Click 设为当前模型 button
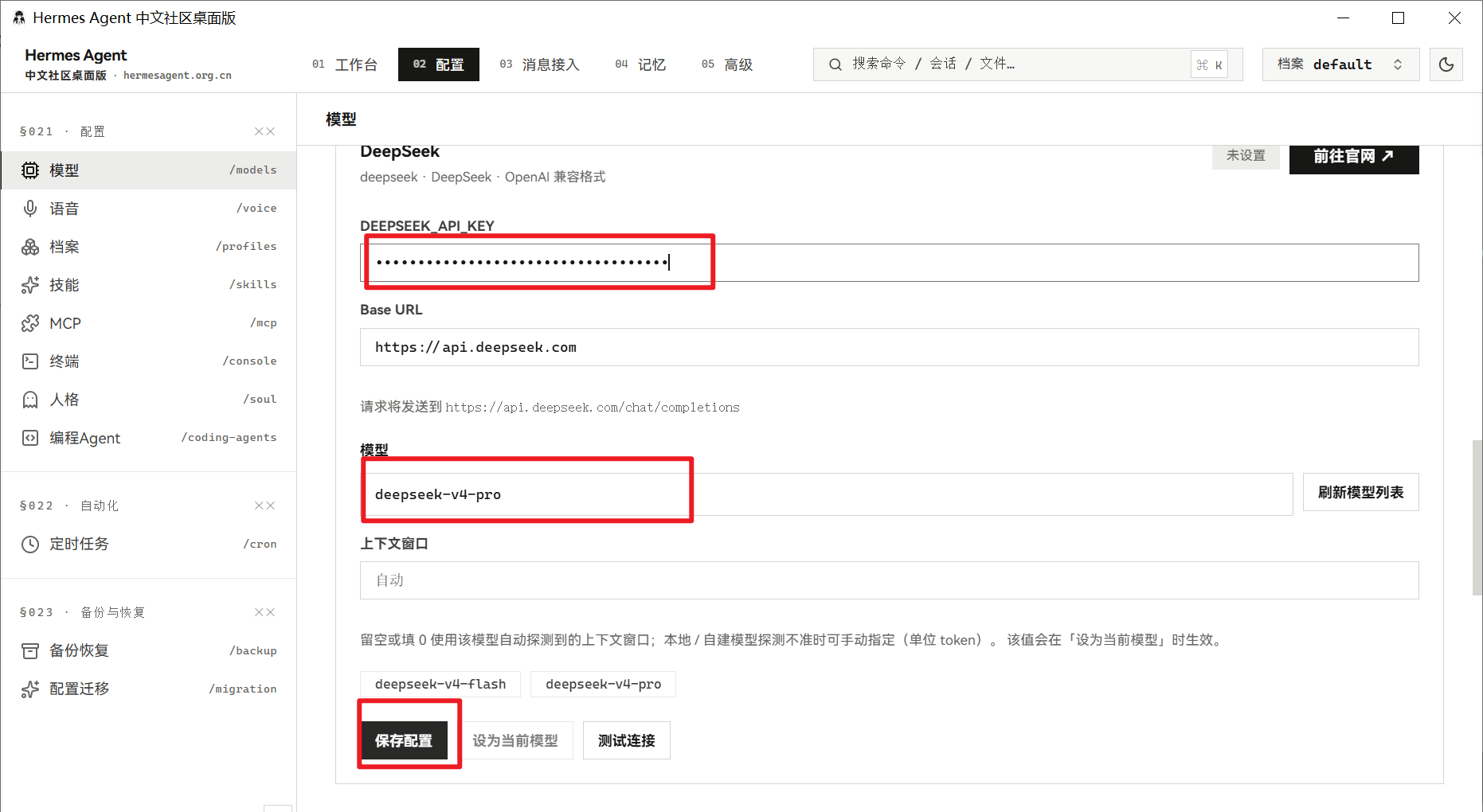 [x=515, y=740]
